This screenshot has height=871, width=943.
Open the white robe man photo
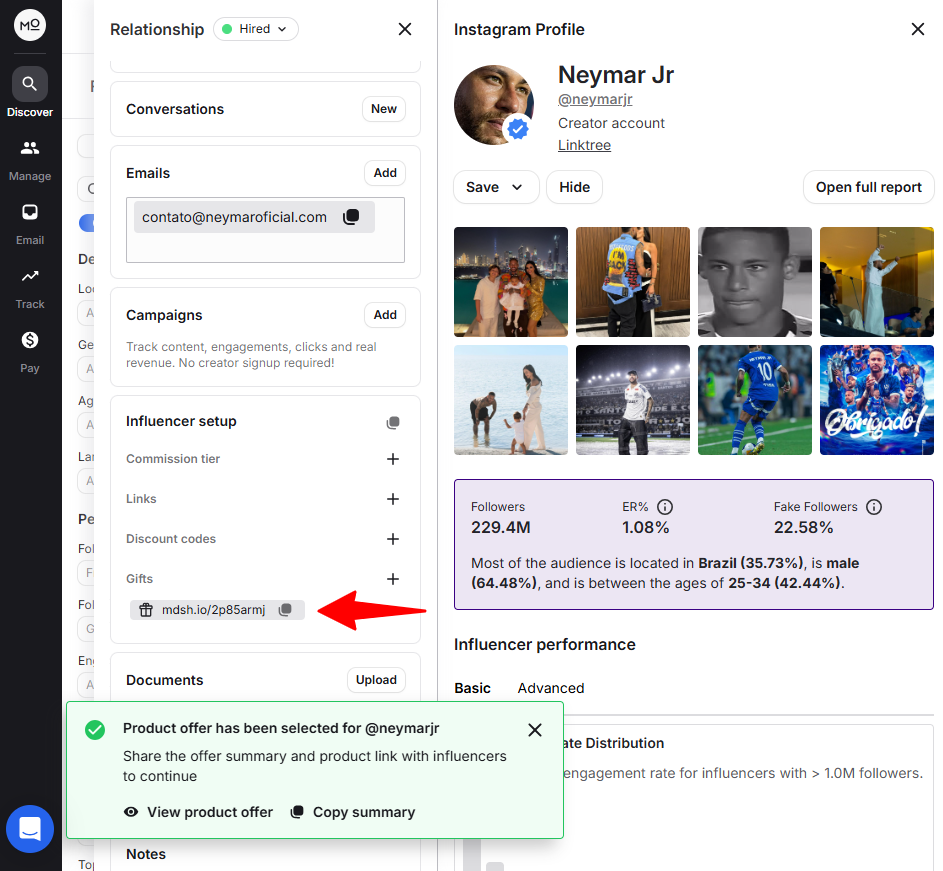pyautogui.click(x=877, y=282)
